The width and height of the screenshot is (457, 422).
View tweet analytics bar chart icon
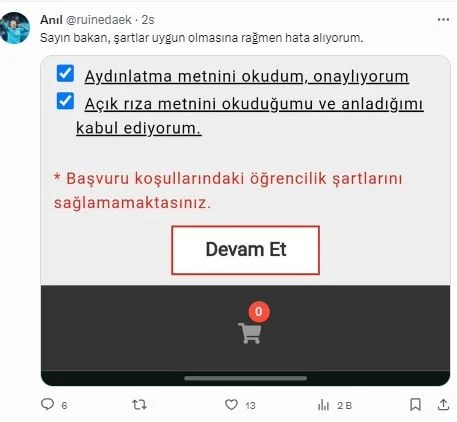point(323,405)
